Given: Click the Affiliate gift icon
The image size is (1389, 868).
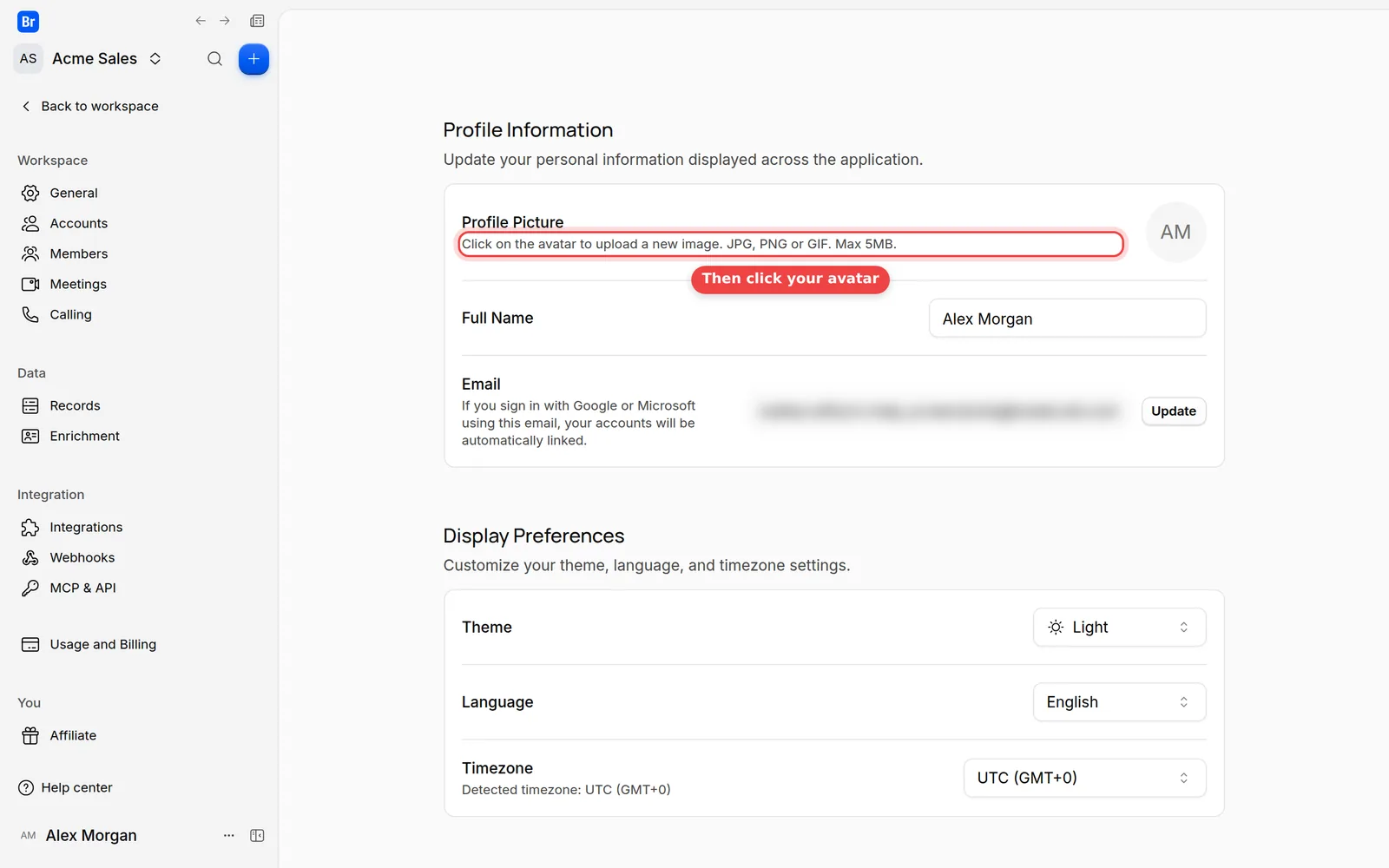Looking at the screenshot, I should tap(30, 735).
